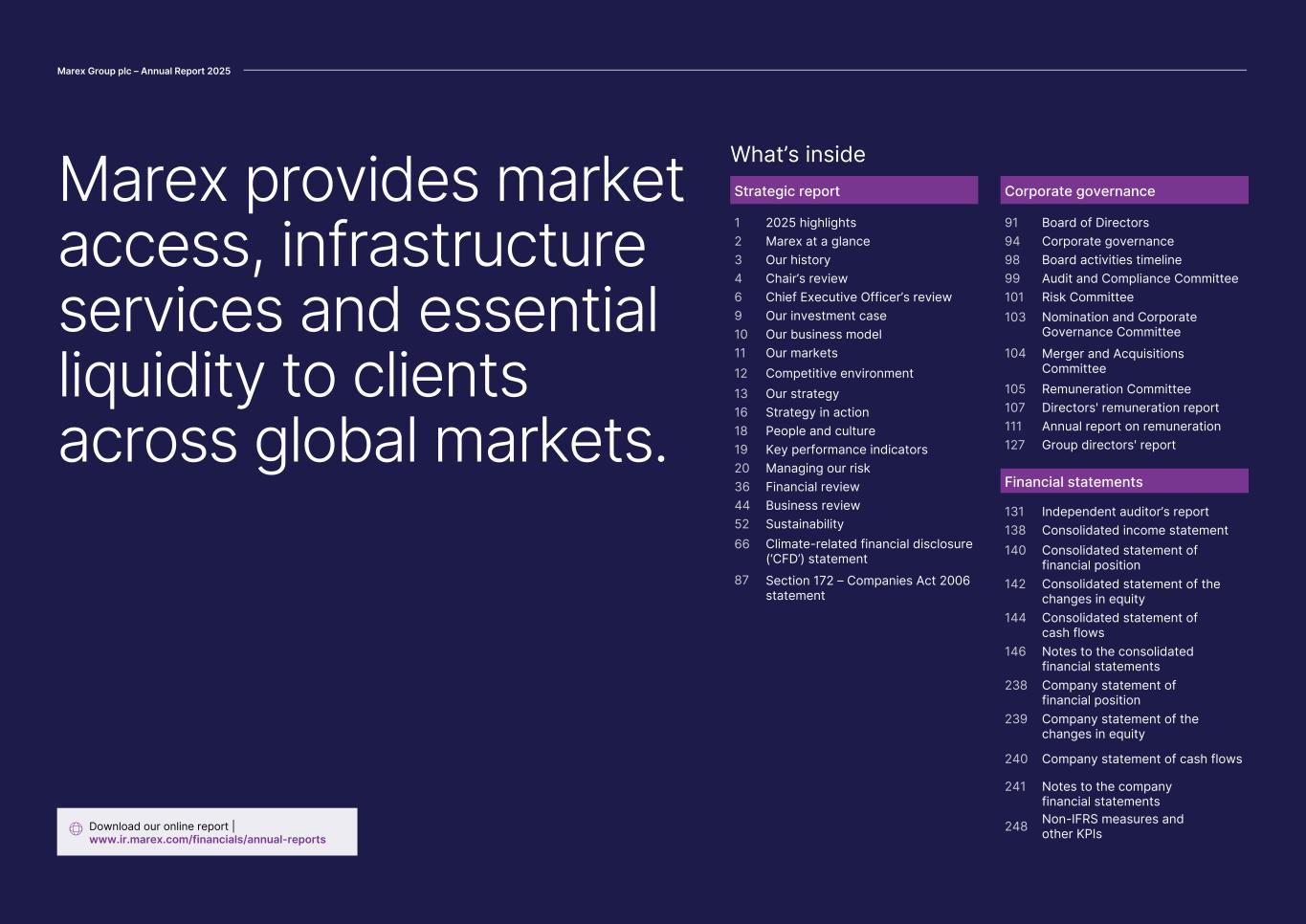1306x924 pixels.
Task: Go to Consolidated statement of cash flows
Action: [x=1119, y=626]
